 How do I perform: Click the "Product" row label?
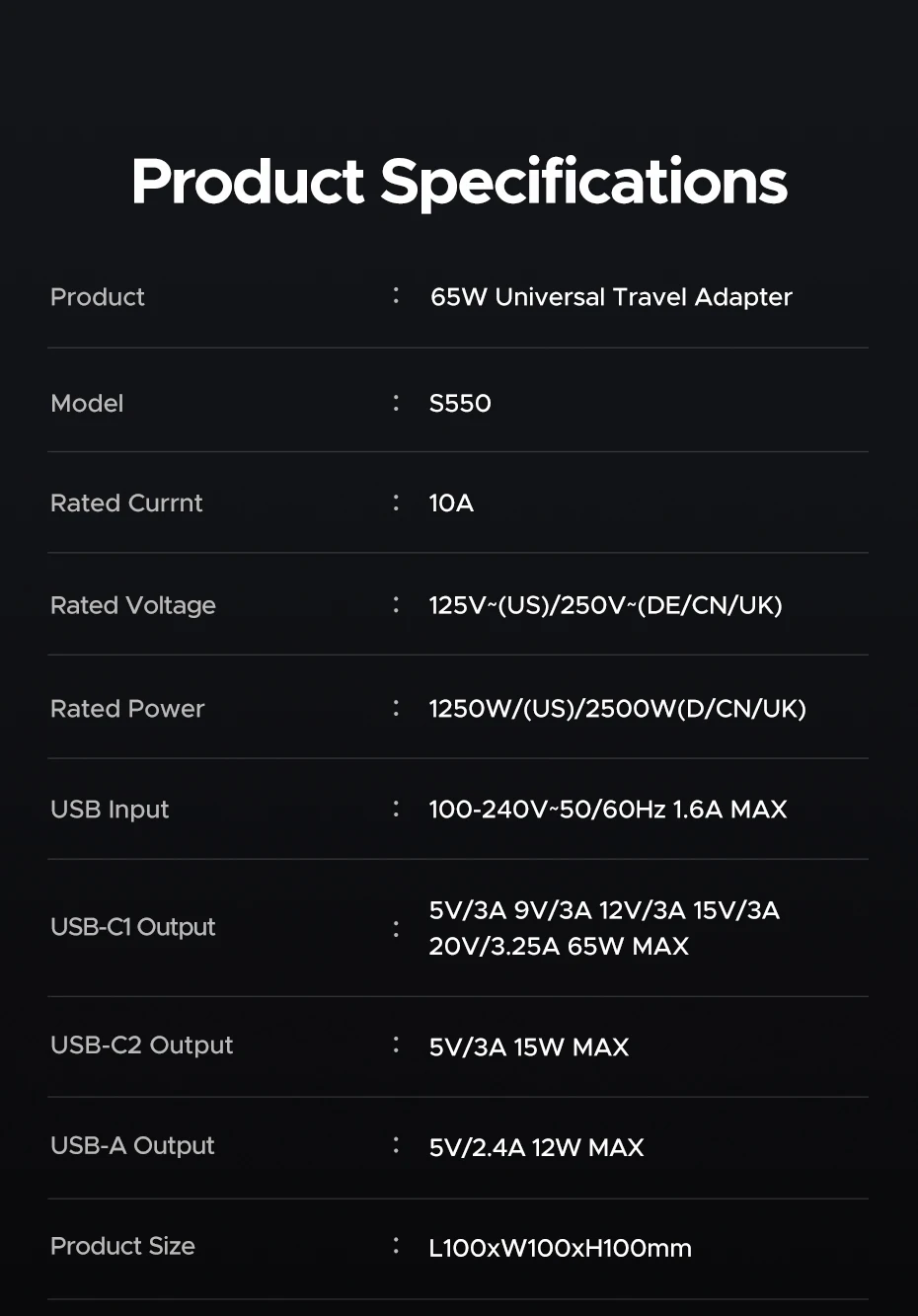[98, 297]
